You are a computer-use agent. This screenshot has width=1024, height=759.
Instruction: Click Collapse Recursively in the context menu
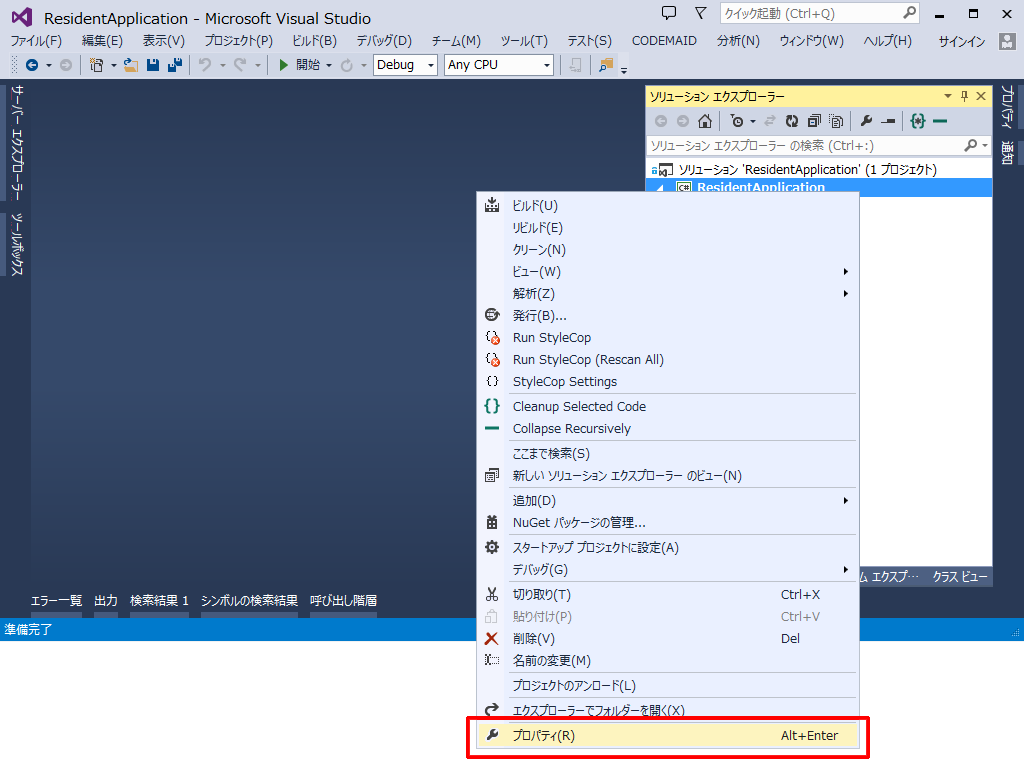(x=667, y=428)
